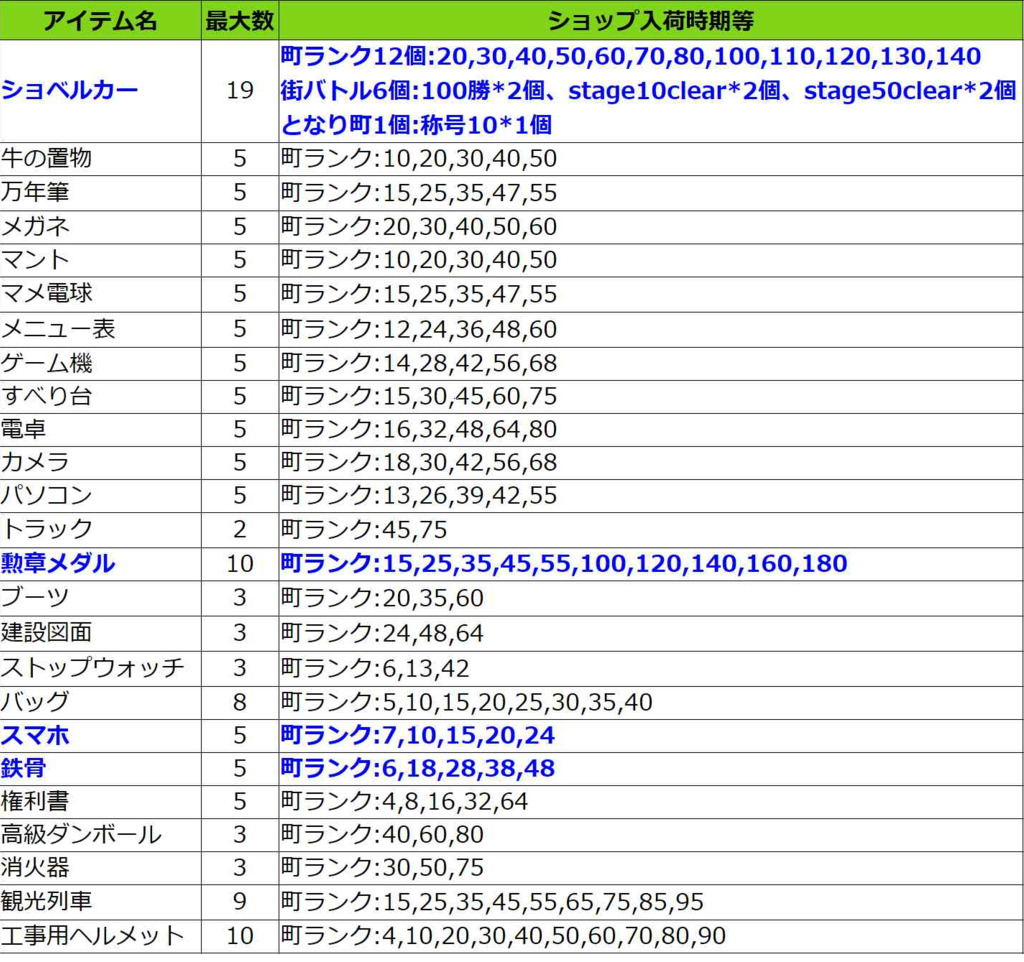This screenshot has width=1024, height=962.
Task: Select the 工事用ヘルメット item cell
Action: point(93,936)
